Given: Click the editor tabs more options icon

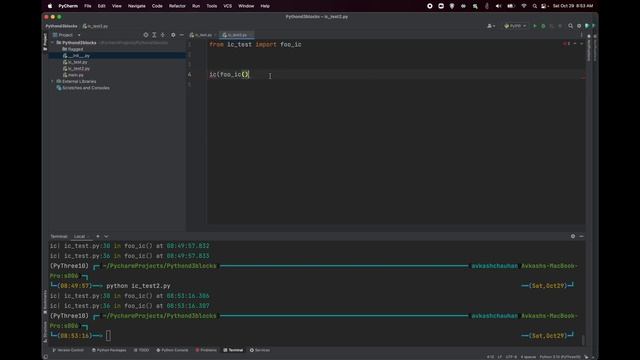Looking at the screenshot, I should [x=581, y=35].
